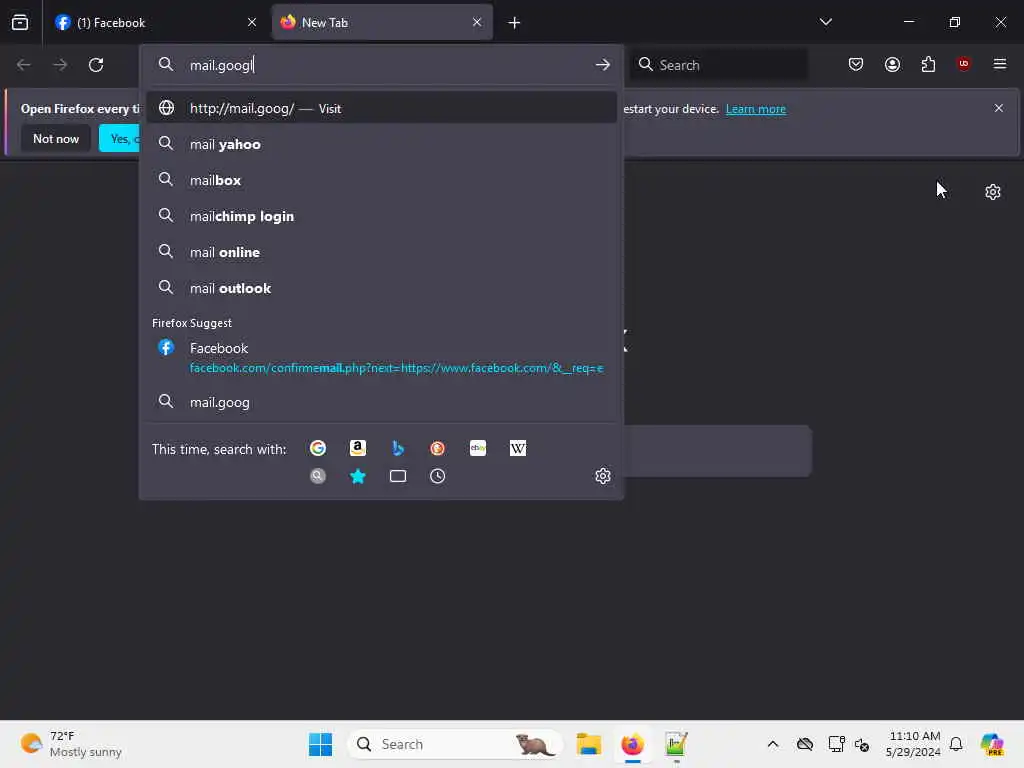Click the cyan Yes button in banner
This screenshot has height=768, width=1024.
point(120,138)
